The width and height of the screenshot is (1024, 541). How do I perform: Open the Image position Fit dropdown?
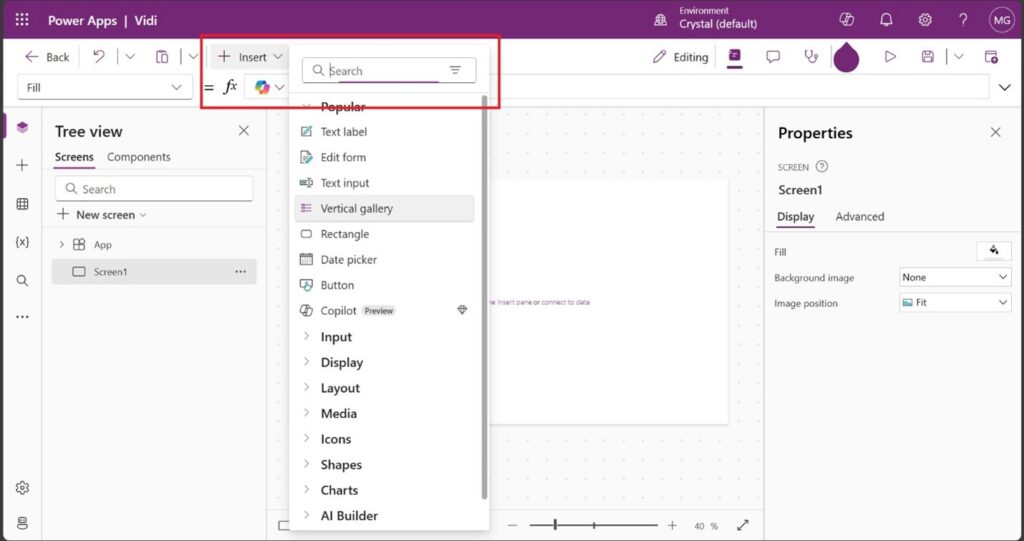[955, 302]
